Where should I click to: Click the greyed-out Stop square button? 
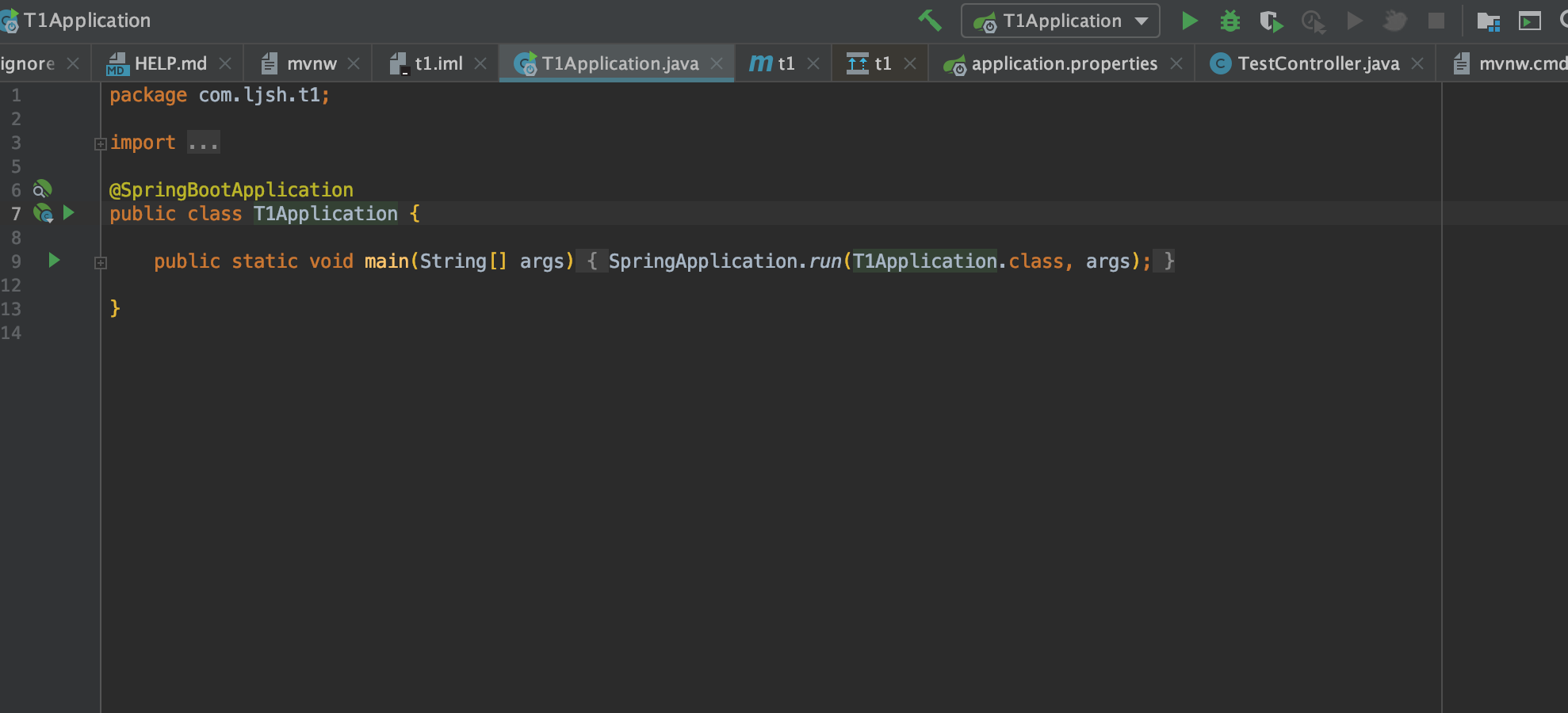(1436, 21)
